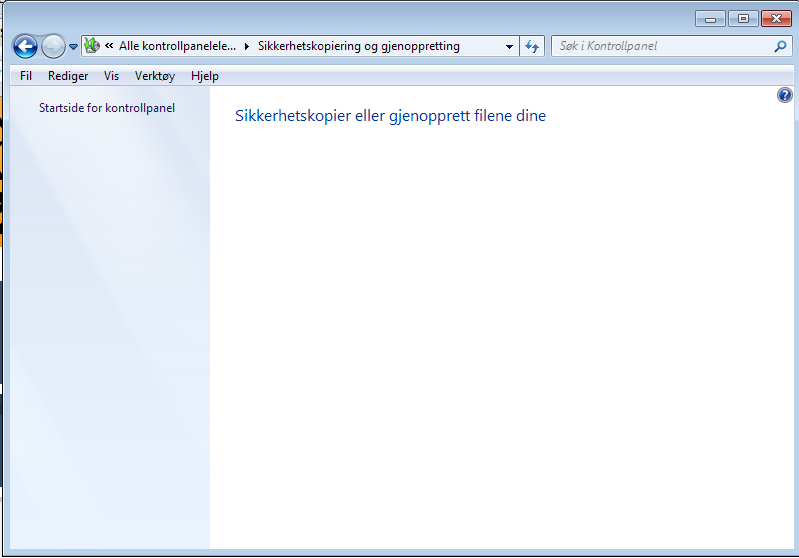Maximize the Control Panel window
This screenshot has height=558, width=799.
click(x=743, y=19)
